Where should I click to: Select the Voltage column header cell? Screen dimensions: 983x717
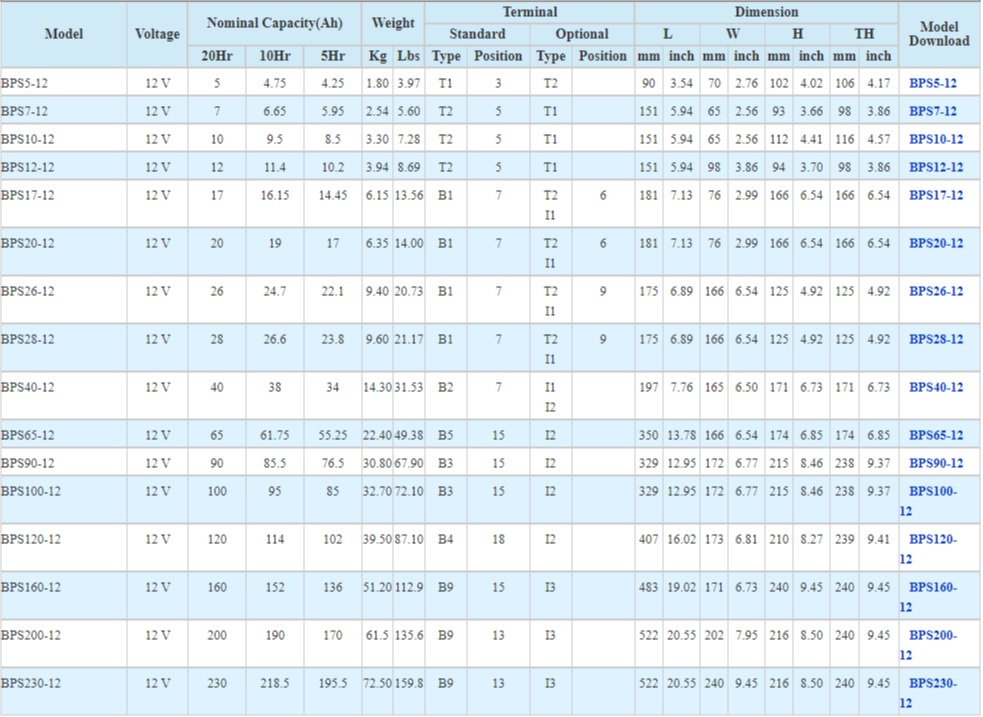(x=157, y=34)
